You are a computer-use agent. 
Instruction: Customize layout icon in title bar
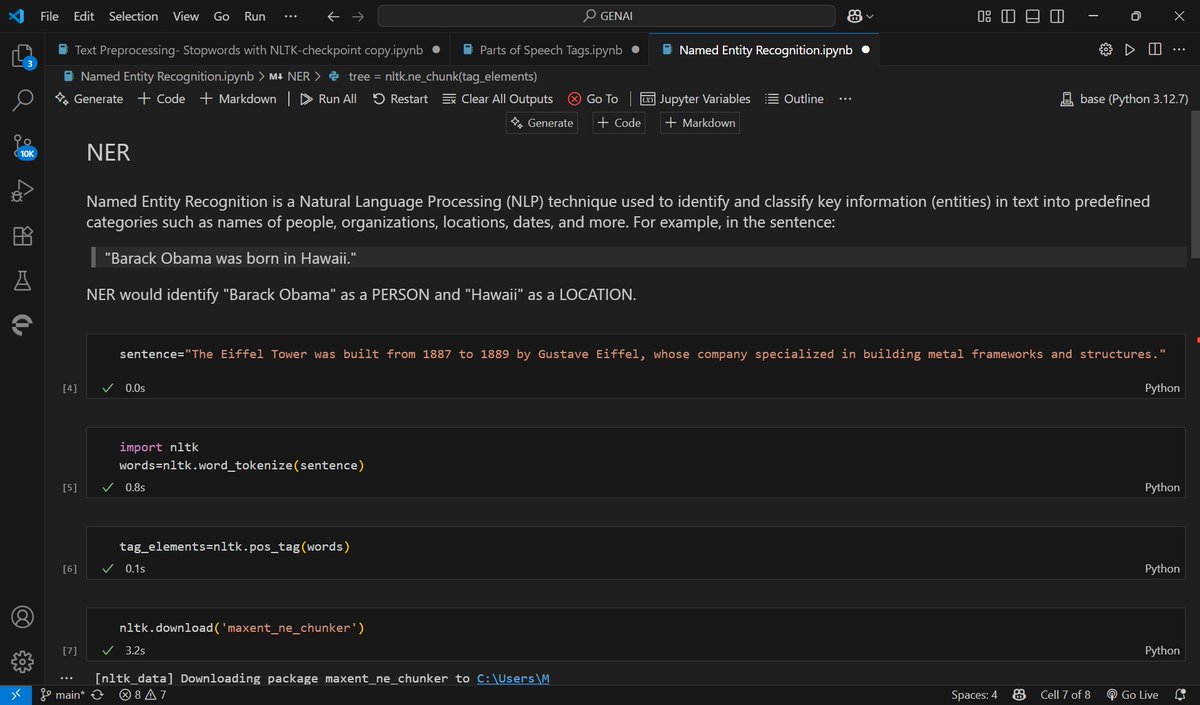(x=985, y=16)
